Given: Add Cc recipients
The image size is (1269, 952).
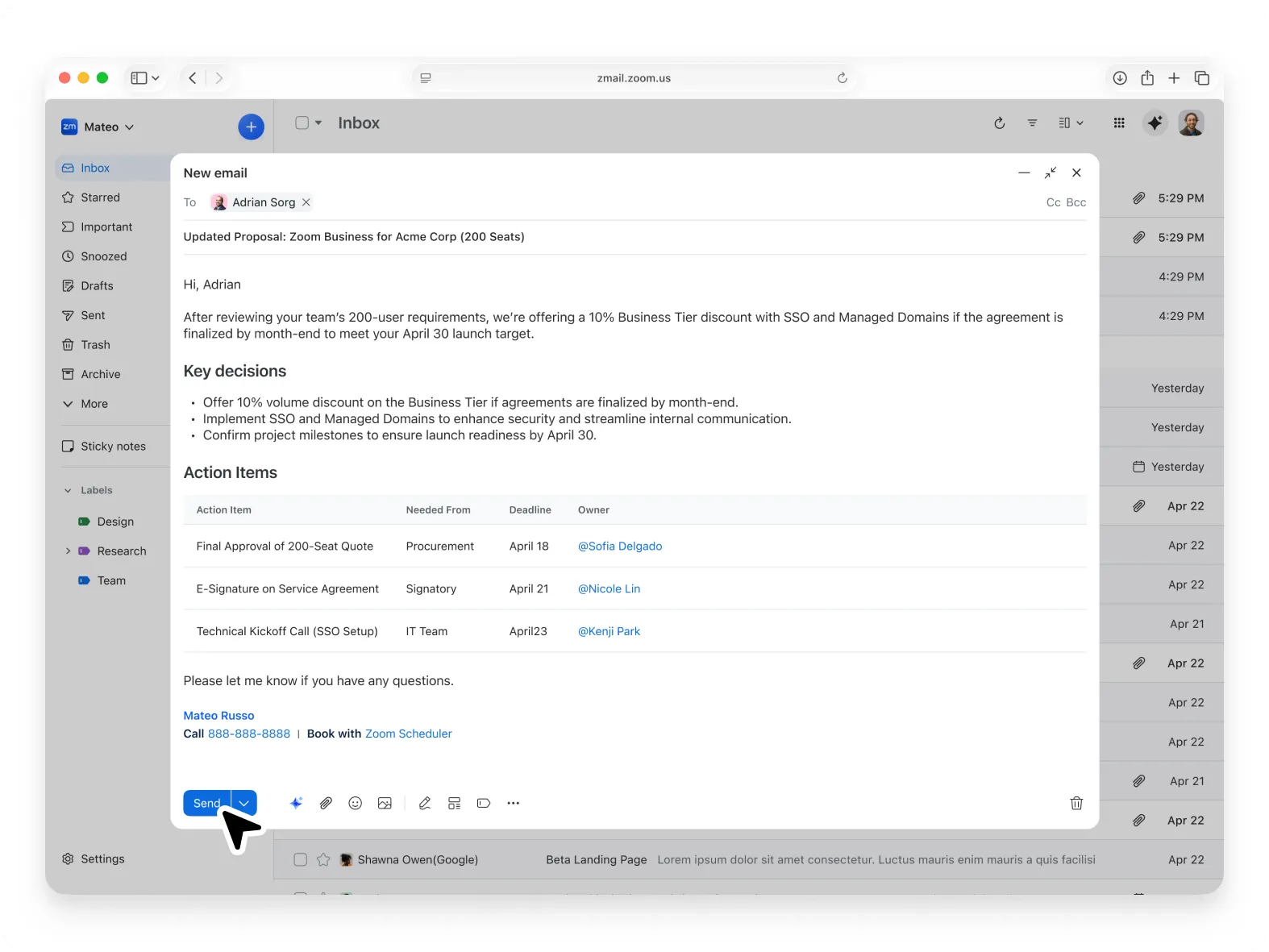Looking at the screenshot, I should point(1053,202).
